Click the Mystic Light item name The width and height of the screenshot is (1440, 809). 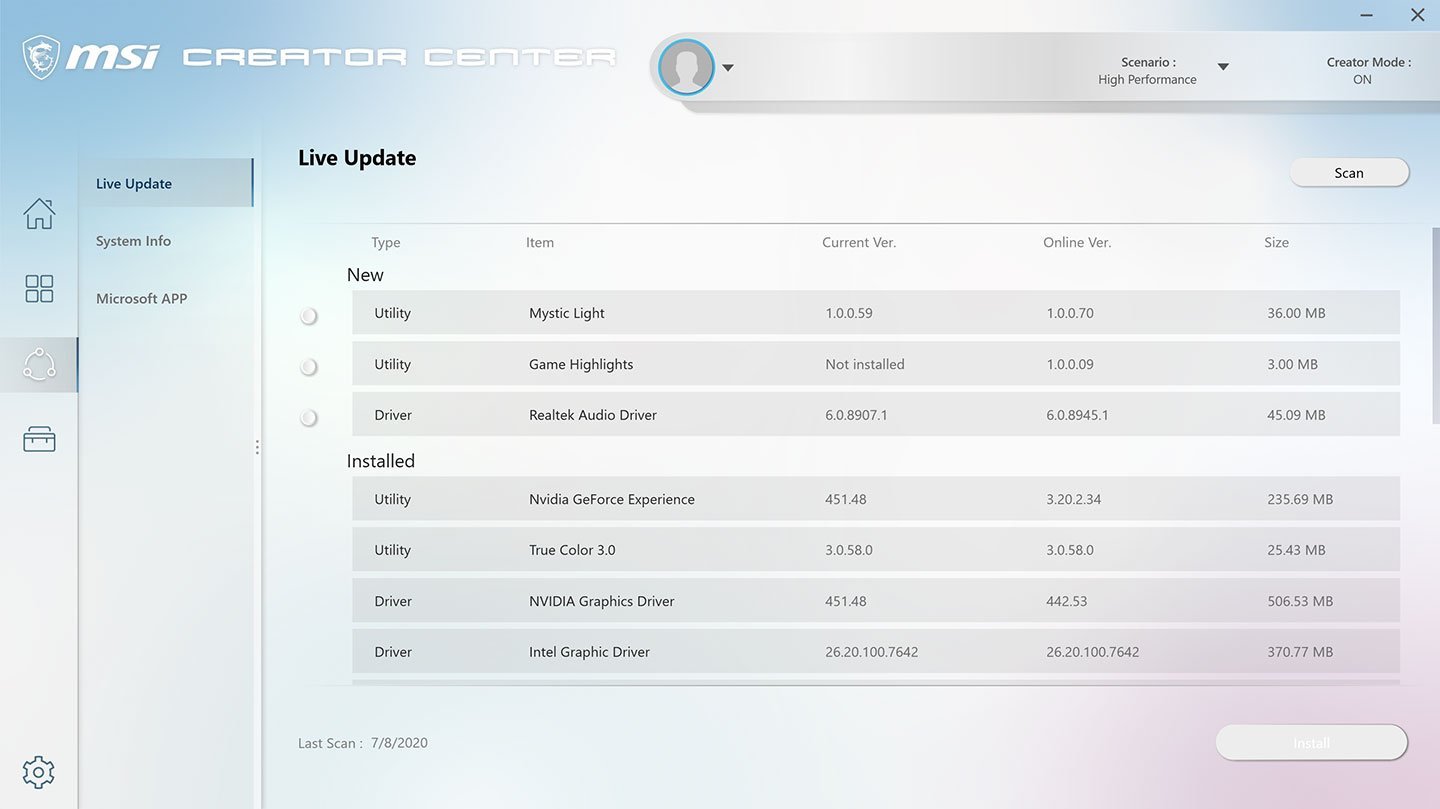pos(567,313)
